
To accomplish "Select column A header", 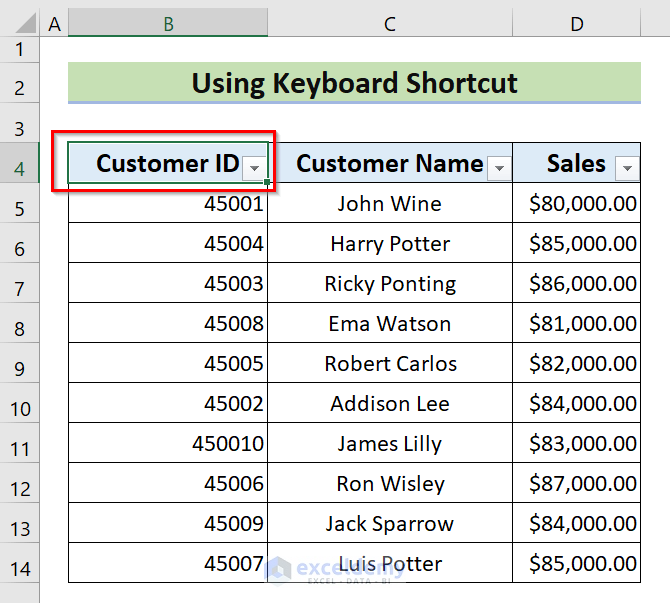I will (x=54, y=23).
